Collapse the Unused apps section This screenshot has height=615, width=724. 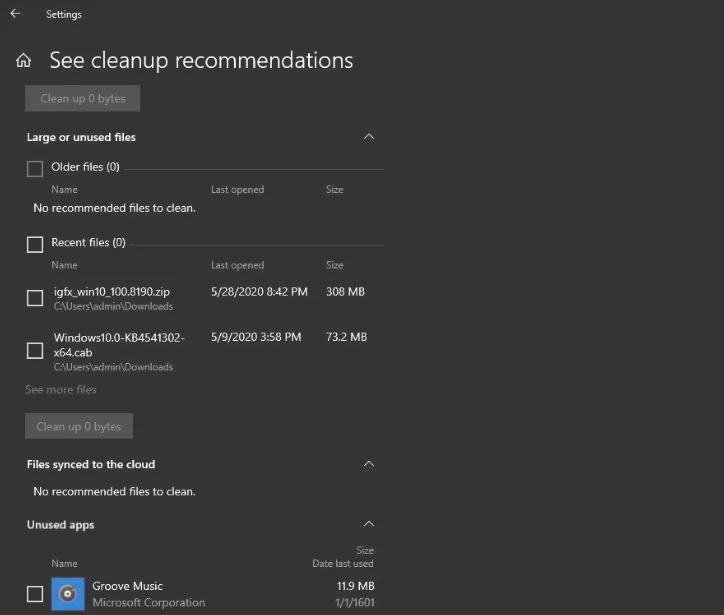coord(369,524)
